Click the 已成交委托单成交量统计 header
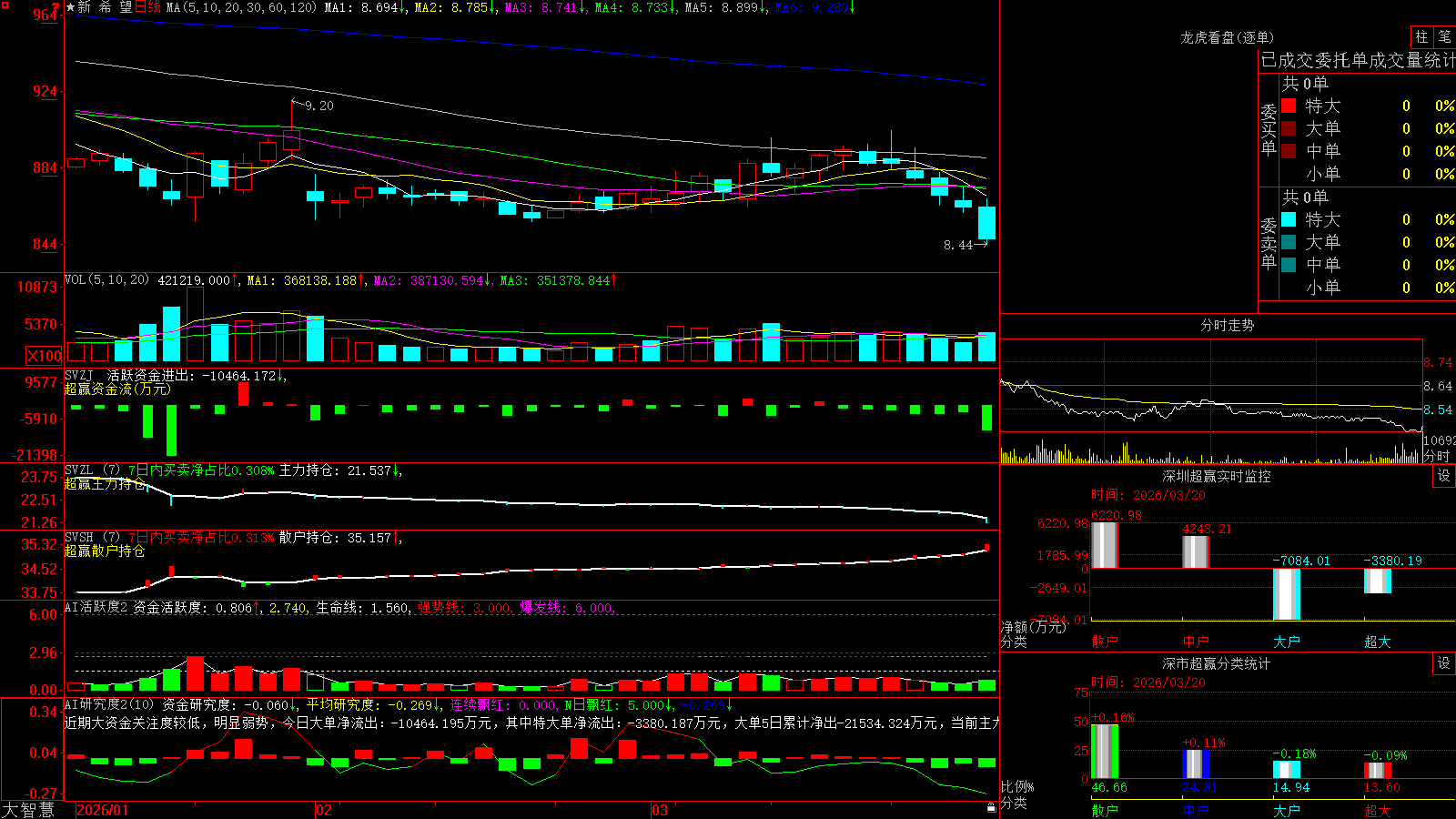 1358,60
